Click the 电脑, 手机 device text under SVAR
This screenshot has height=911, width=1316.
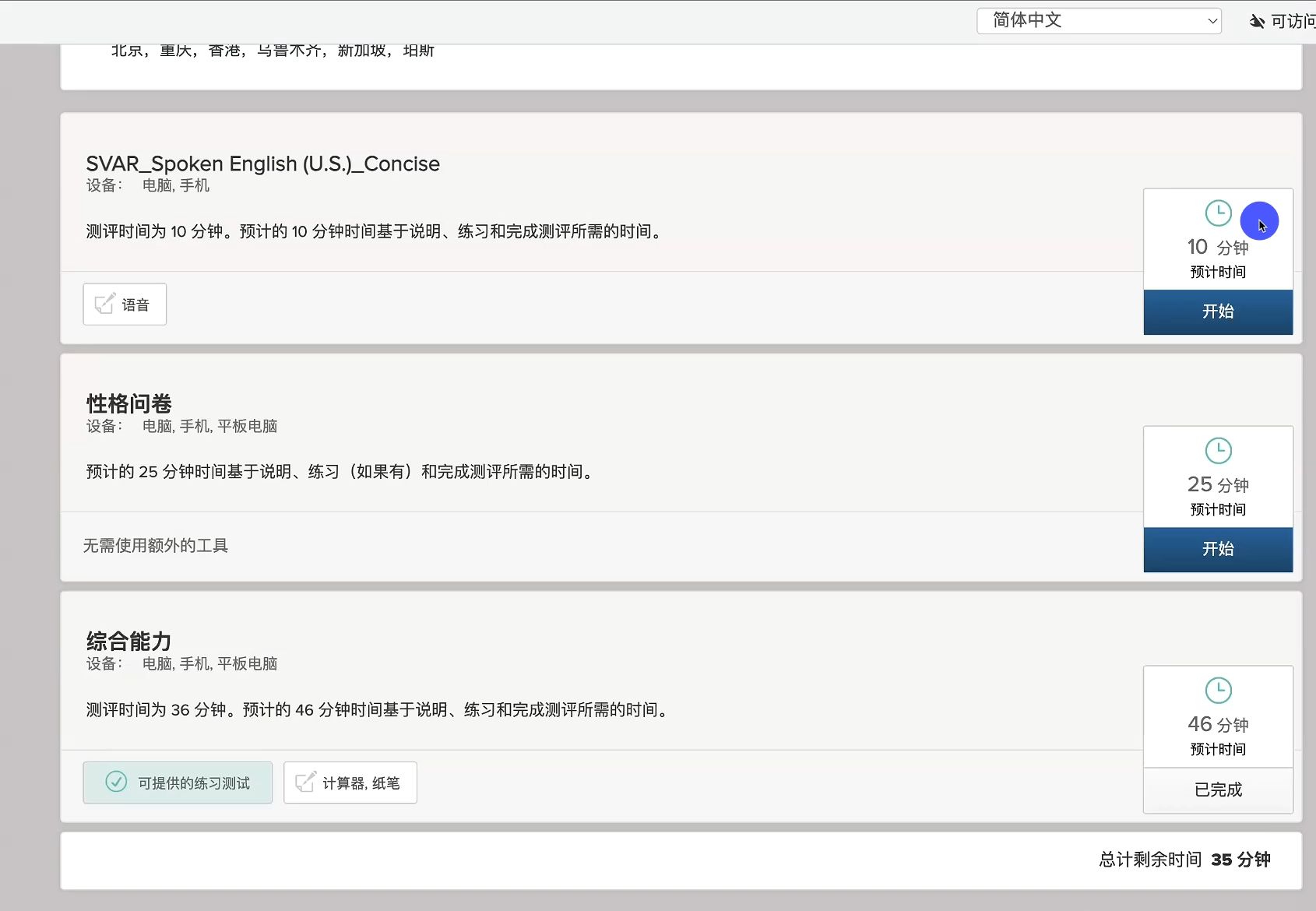(x=176, y=185)
